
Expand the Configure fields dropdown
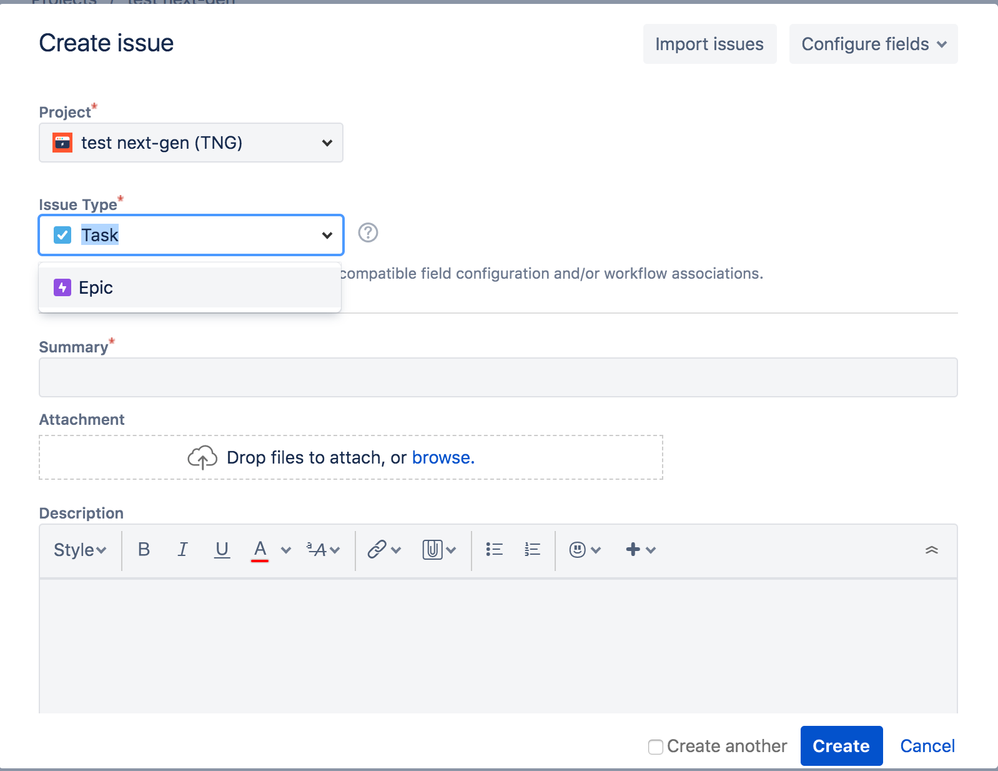[872, 44]
